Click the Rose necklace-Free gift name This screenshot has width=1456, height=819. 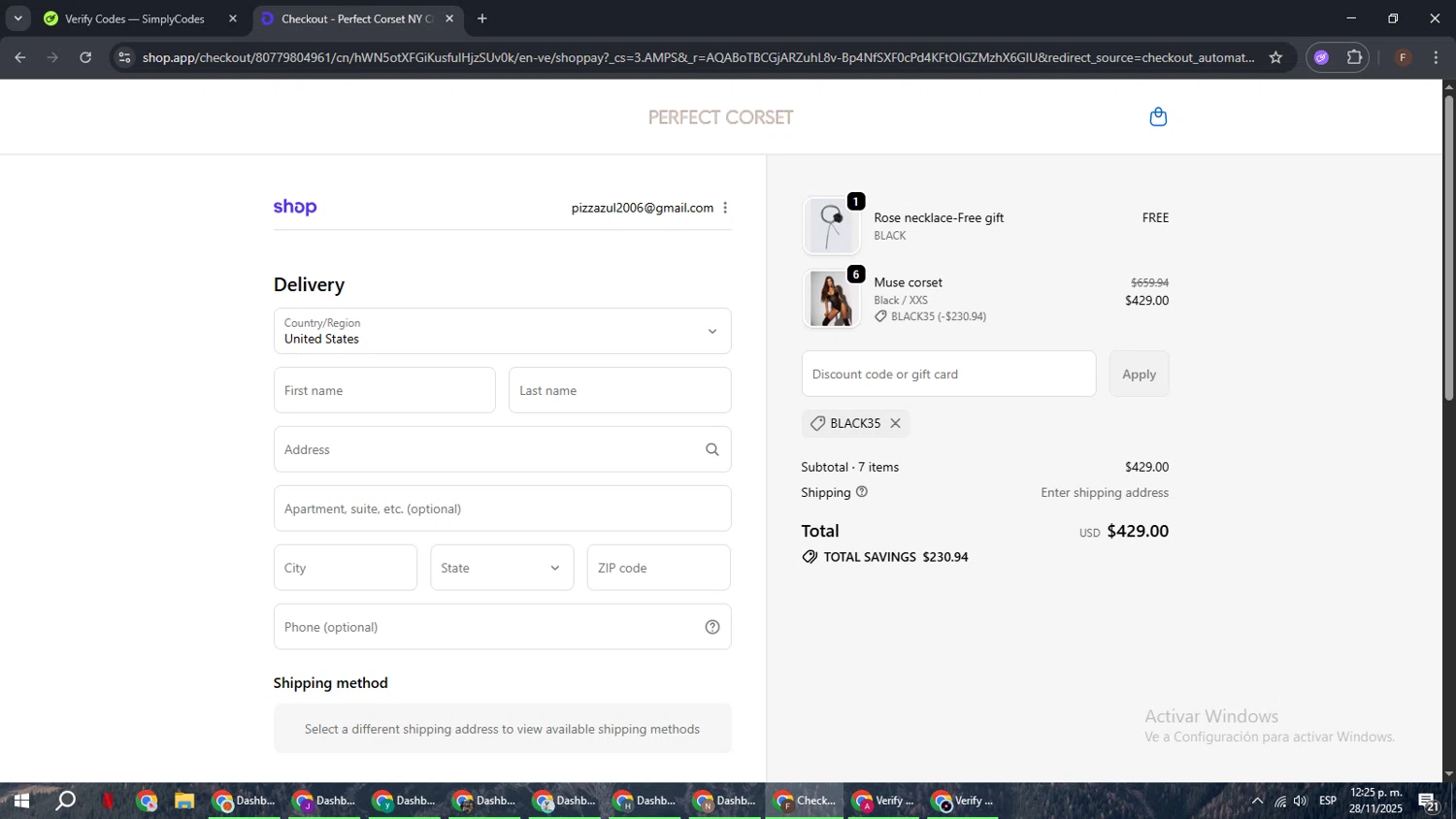939,217
